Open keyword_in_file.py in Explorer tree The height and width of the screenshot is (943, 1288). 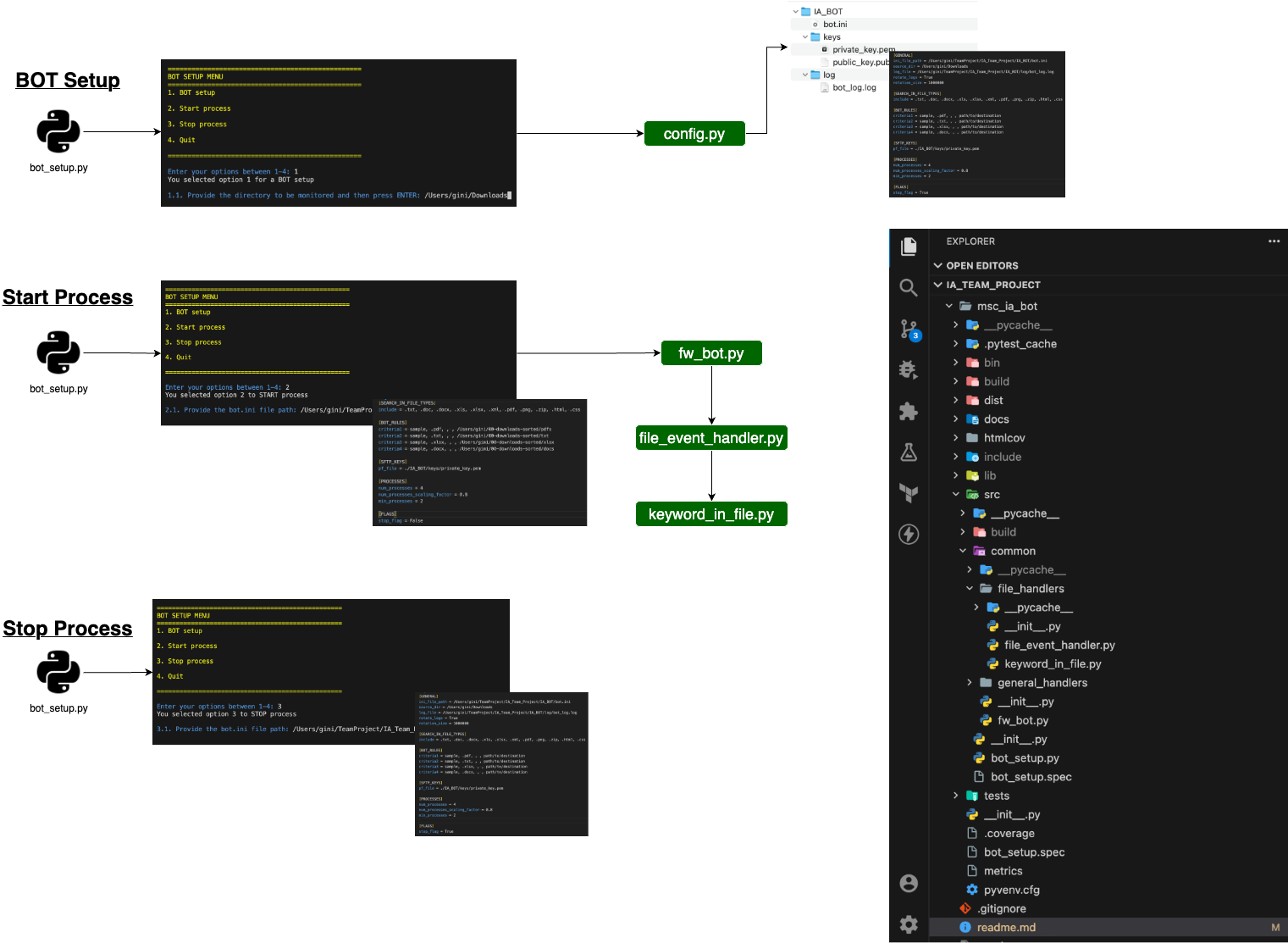point(1053,664)
